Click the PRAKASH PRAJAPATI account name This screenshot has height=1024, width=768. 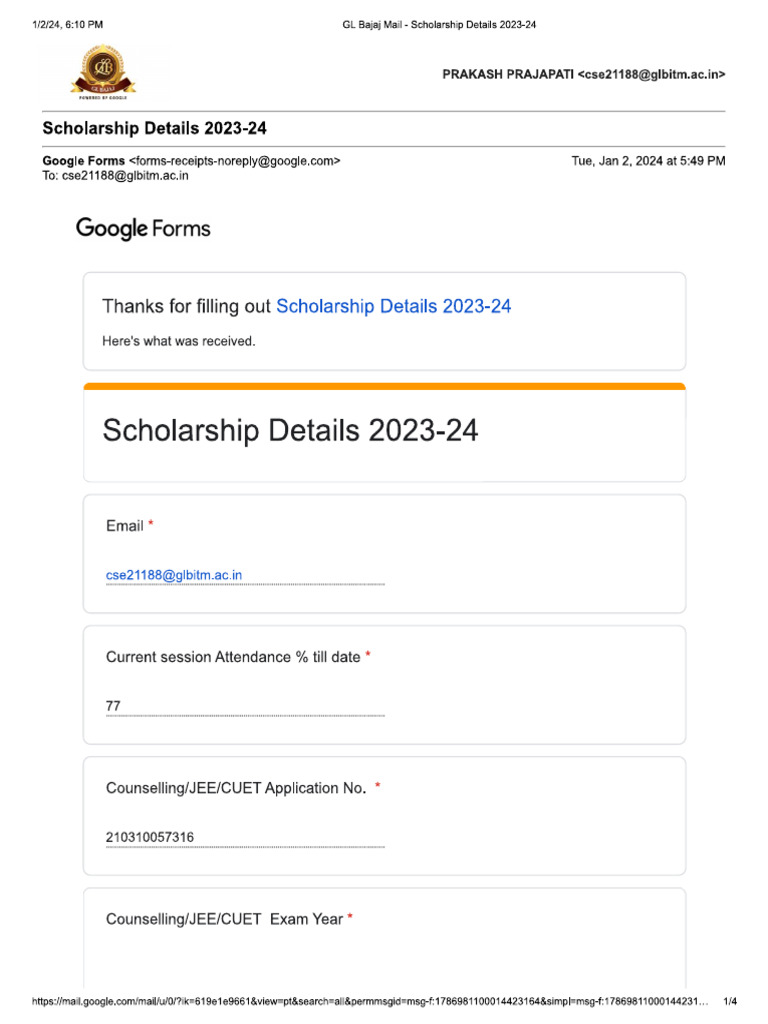click(x=508, y=74)
